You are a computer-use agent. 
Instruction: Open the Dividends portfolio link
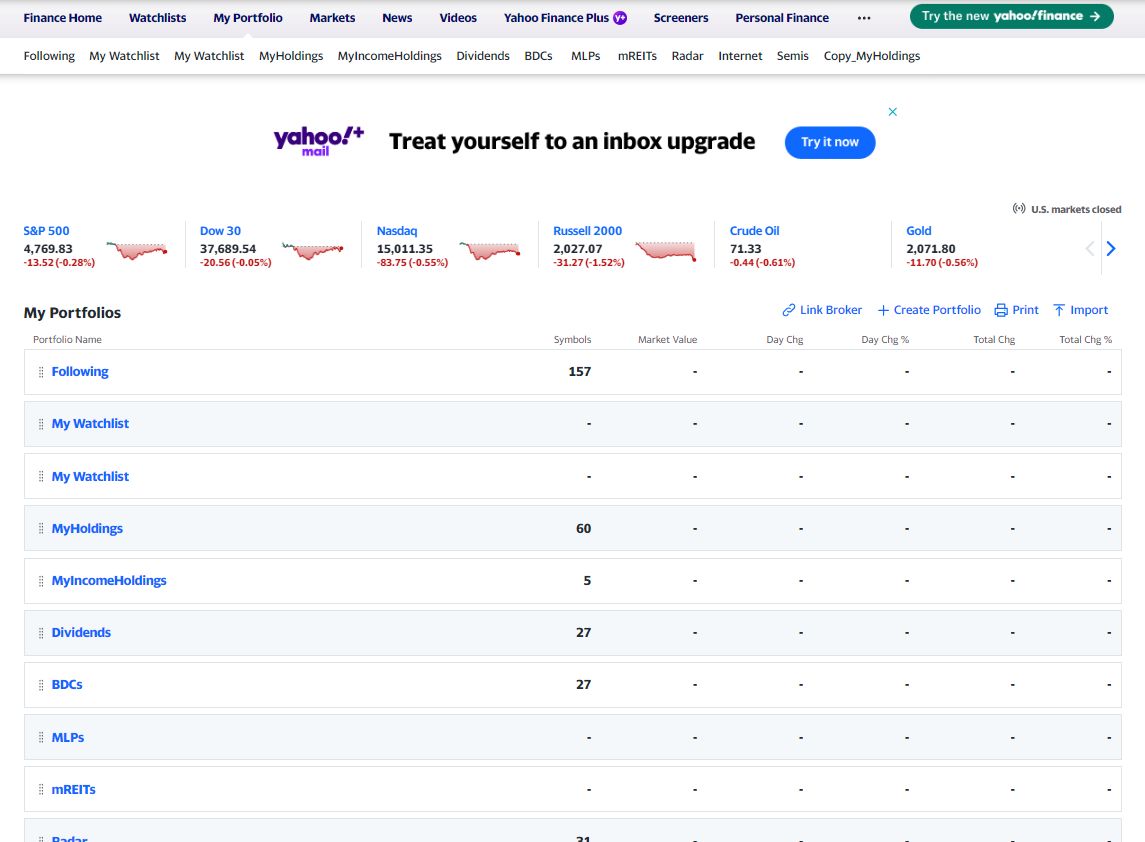click(x=81, y=633)
